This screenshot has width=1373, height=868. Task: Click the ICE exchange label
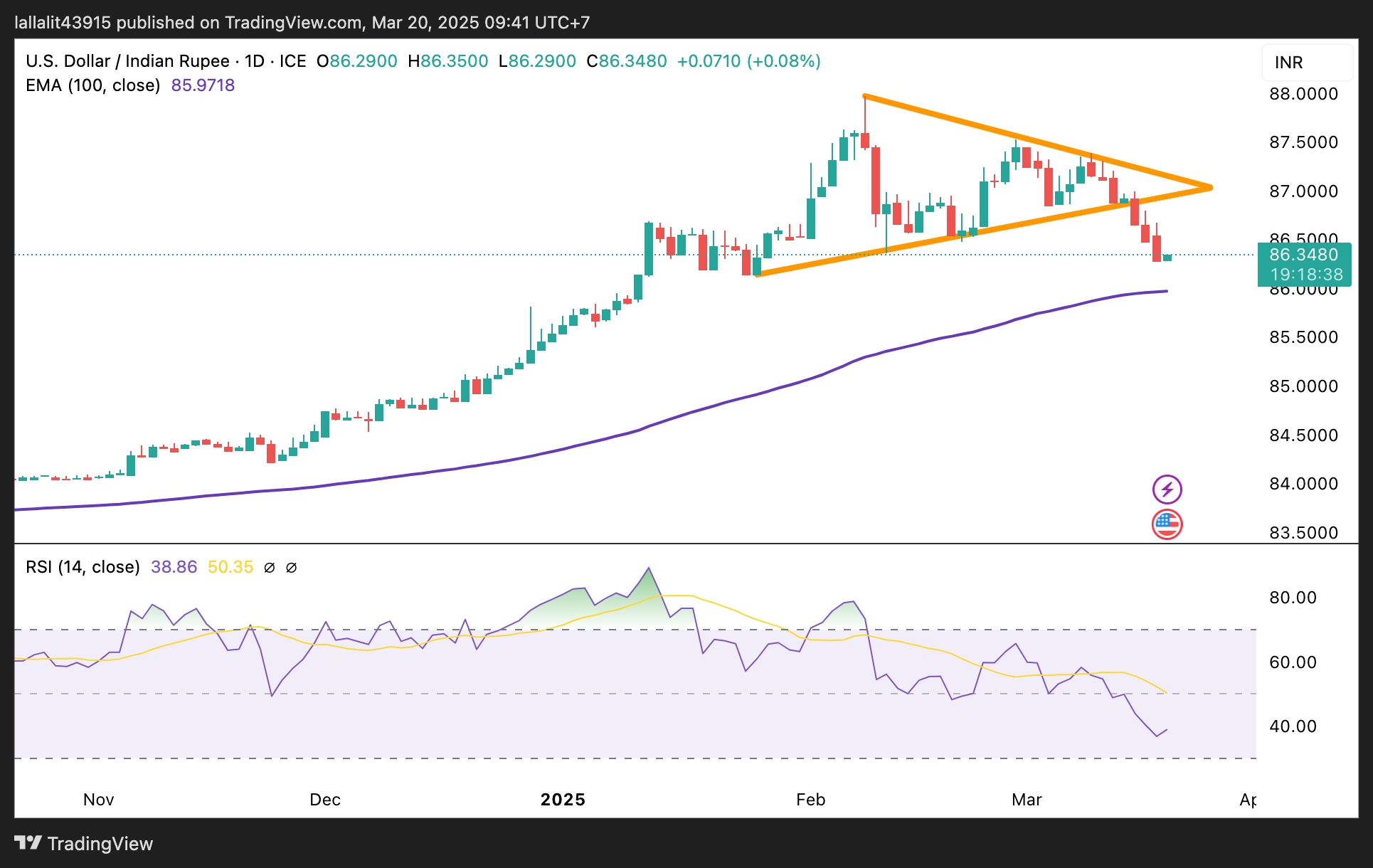[292, 61]
